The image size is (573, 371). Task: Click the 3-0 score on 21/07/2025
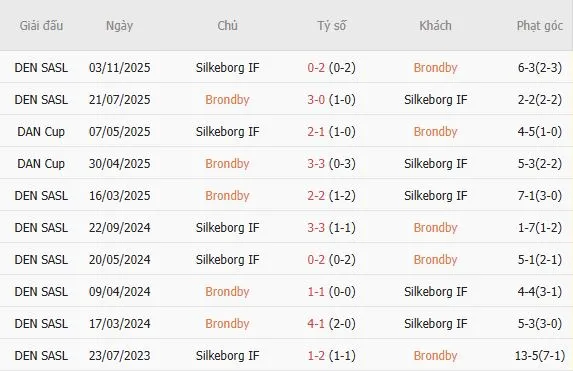coord(316,99)
